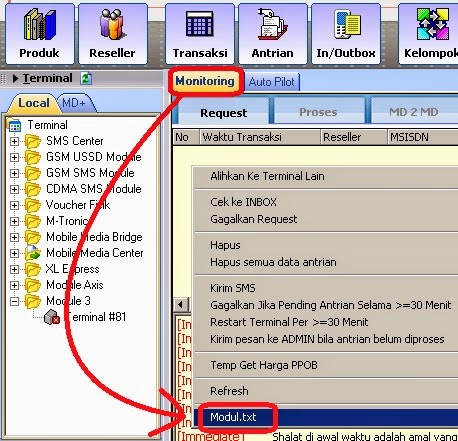The image size is (458, 441).
Task: Open the Antrian queue button
Action: [273, 33]
